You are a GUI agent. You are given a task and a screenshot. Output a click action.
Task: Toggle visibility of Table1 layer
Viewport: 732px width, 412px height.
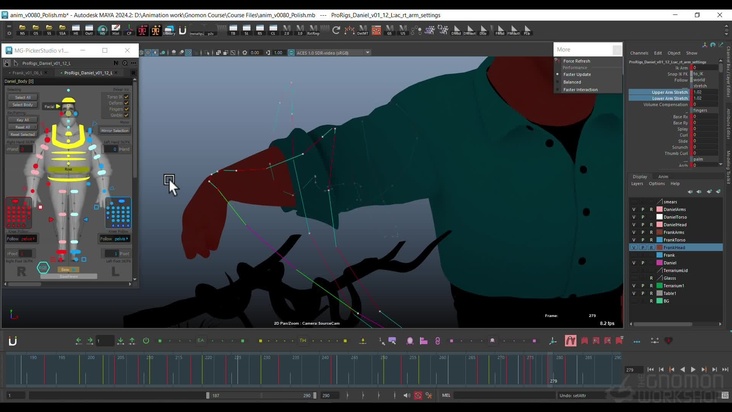633,294
